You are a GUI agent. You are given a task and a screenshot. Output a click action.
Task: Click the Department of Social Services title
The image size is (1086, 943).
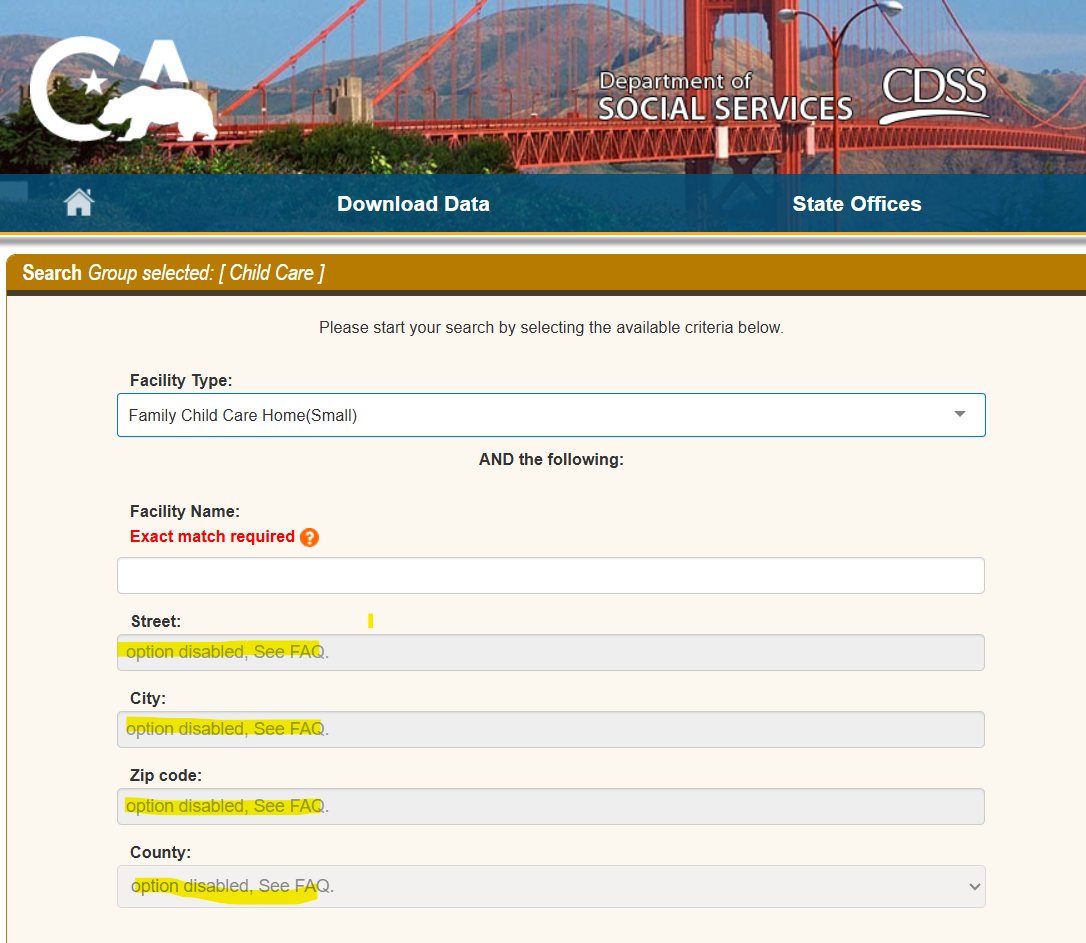point(725,97)
